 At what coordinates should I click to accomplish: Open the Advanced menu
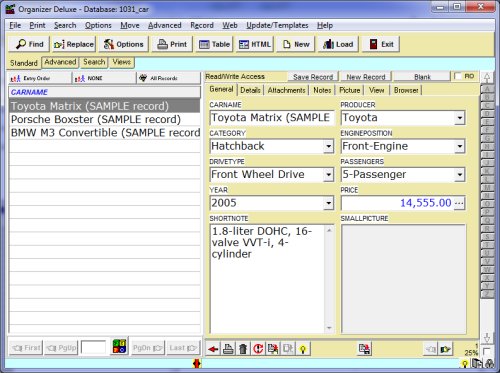click(165, 25)
